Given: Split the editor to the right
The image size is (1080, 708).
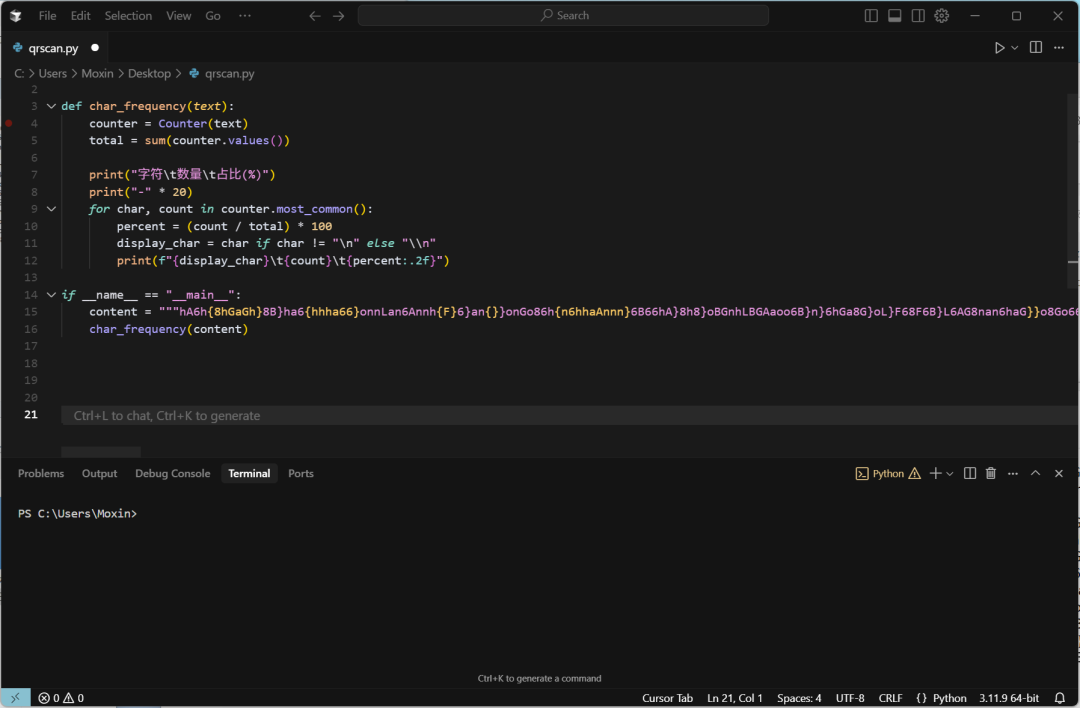Looking at the screenshot, I should (1035, 47).
